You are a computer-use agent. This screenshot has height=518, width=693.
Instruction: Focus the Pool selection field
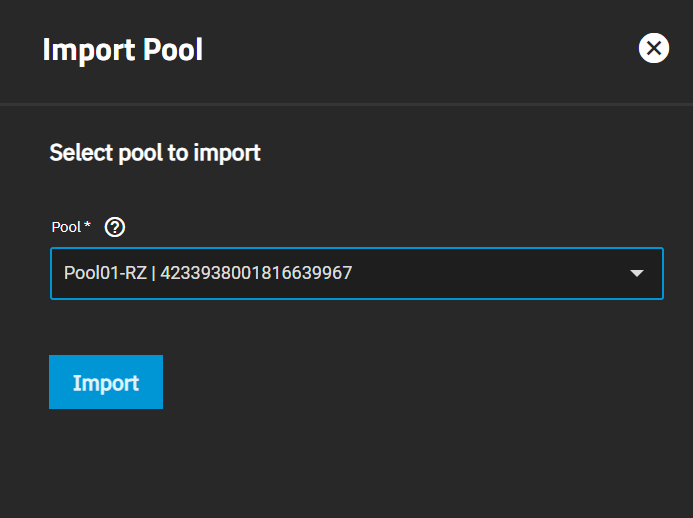(357, 273)
